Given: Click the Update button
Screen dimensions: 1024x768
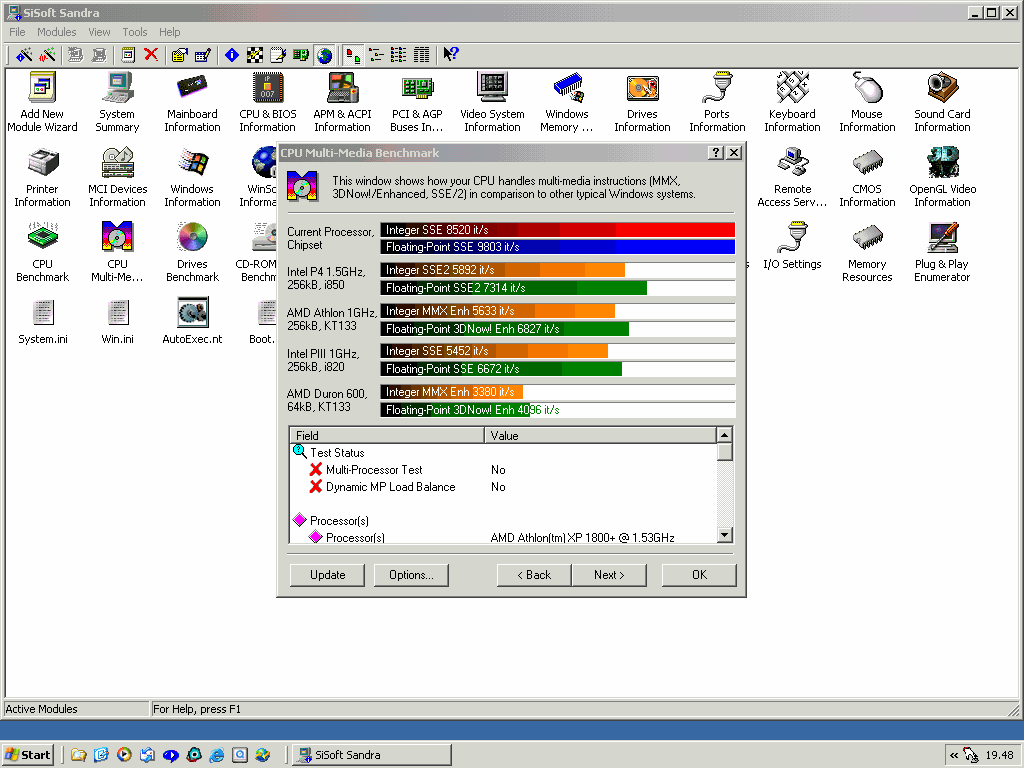Looking at the screenshot, I should click(327, 575).
